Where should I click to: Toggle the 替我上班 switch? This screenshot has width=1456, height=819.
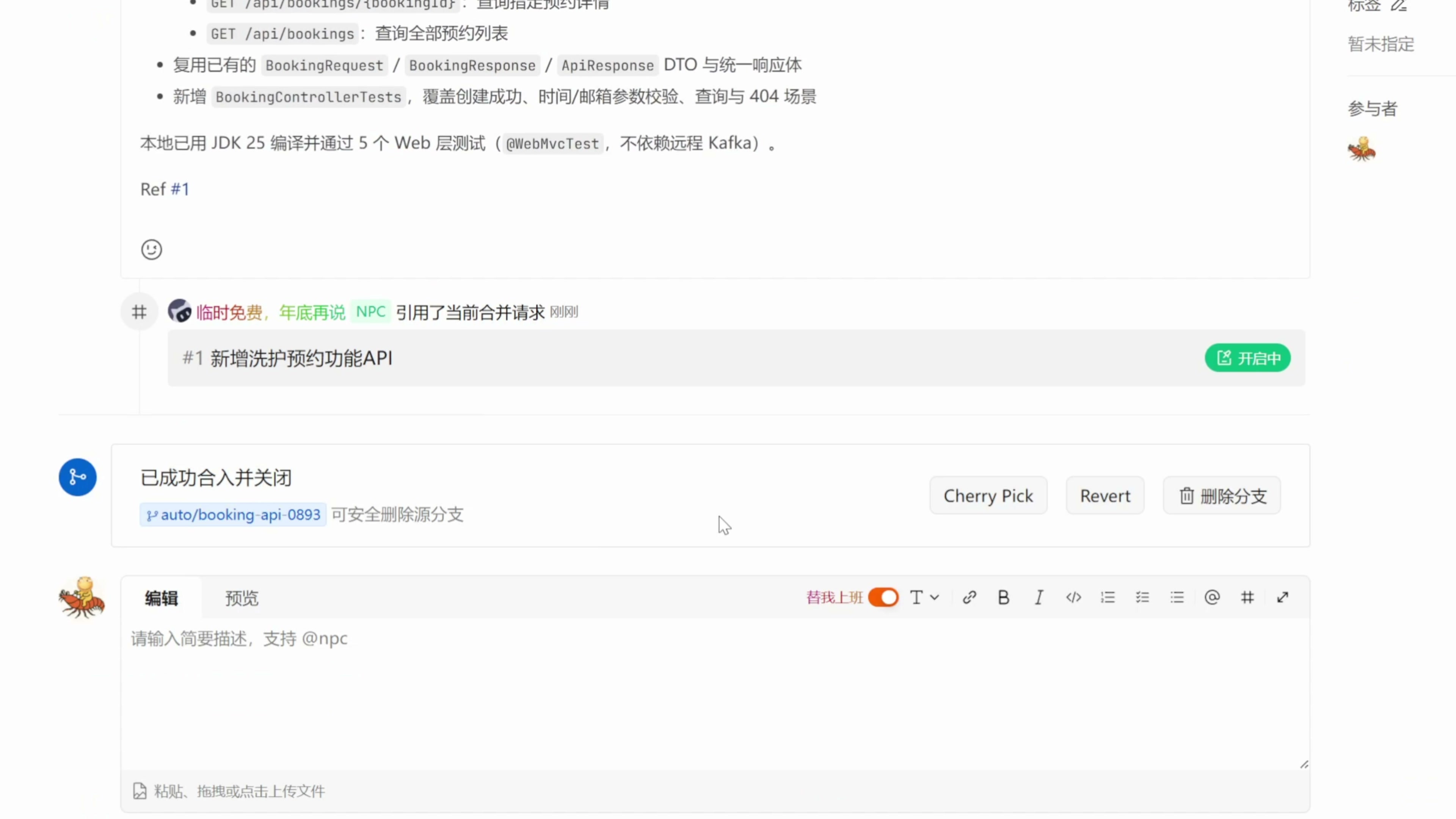point(883,598)
